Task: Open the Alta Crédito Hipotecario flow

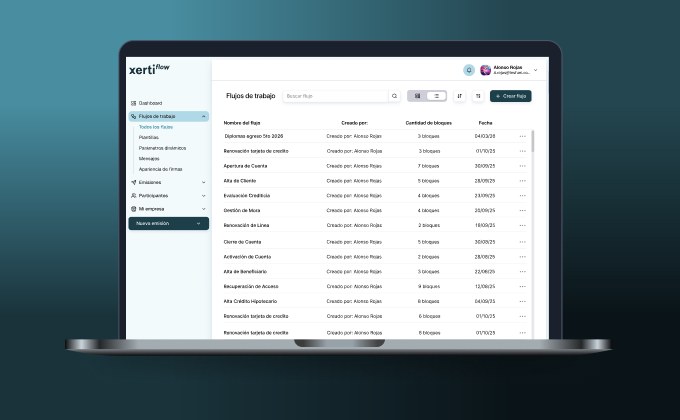Action: coord(250,302)
